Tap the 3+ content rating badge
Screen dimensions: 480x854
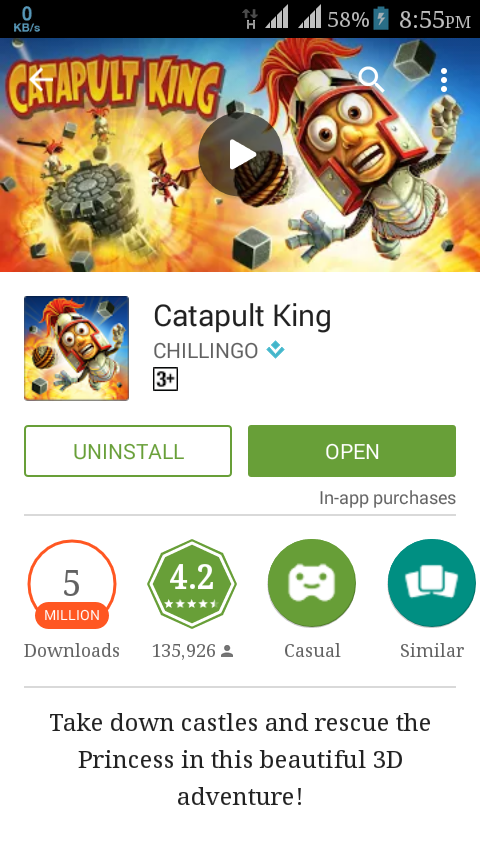click(165, 379)
